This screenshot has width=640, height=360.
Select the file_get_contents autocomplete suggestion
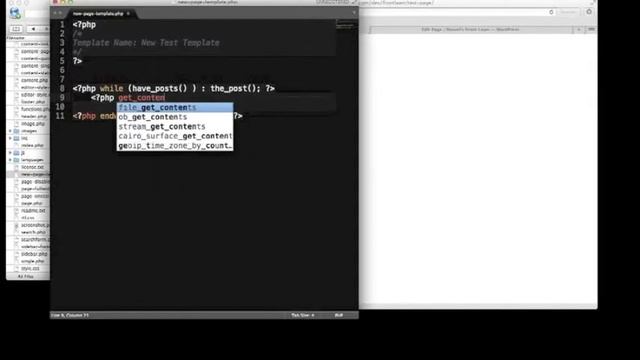[x=175, y=107]
